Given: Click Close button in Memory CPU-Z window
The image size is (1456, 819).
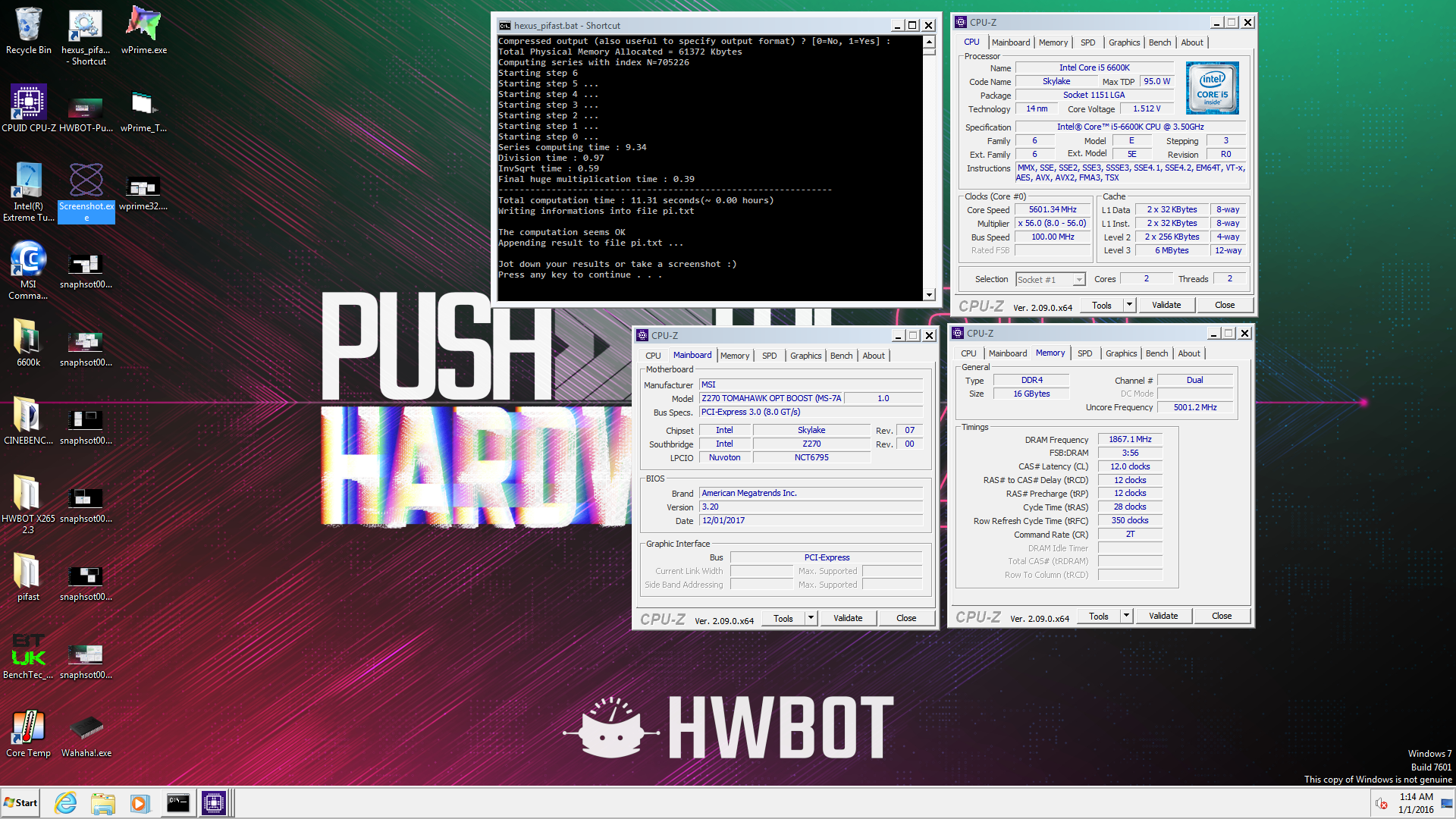Looking at the screenshot, I should point(1222,616).
